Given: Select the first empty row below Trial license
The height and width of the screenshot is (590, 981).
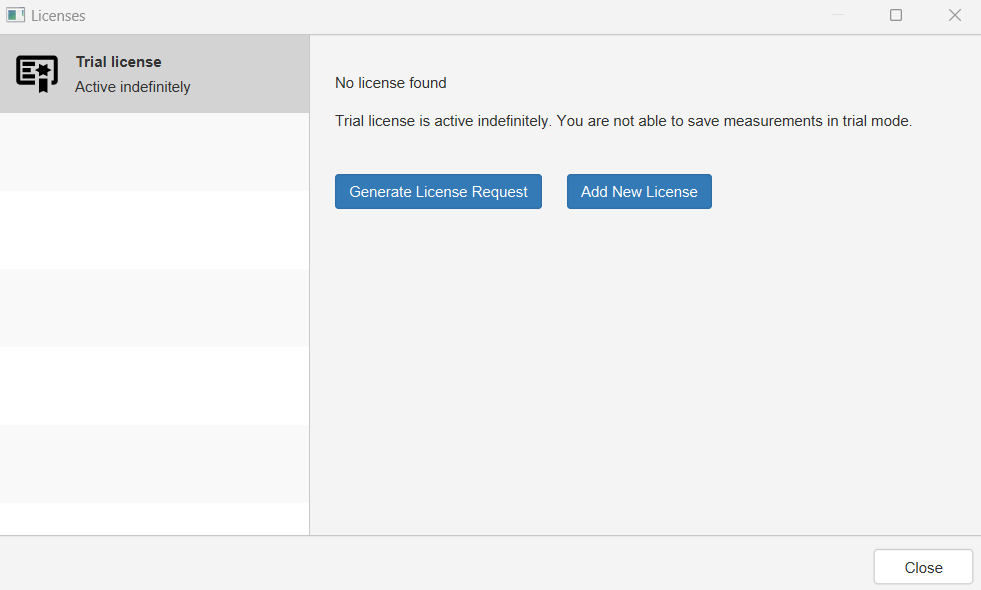Looking at the screenshot, I should point(154,152).
